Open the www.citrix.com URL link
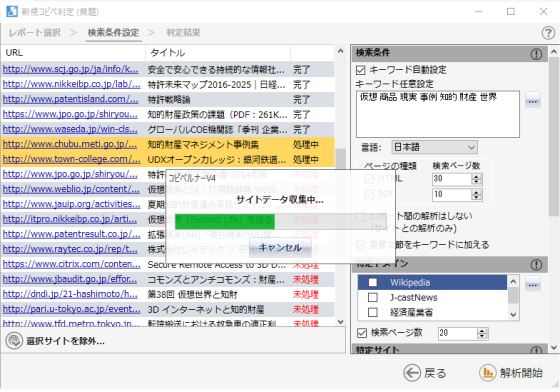Viewport: 560px width, 392px height. tap(71, 264)
